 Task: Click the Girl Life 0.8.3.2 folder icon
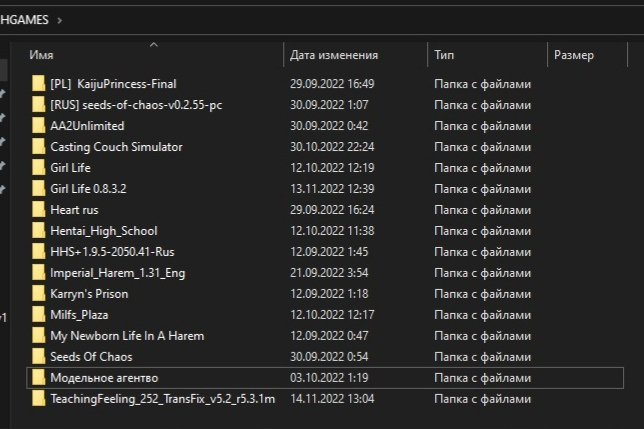39,188
